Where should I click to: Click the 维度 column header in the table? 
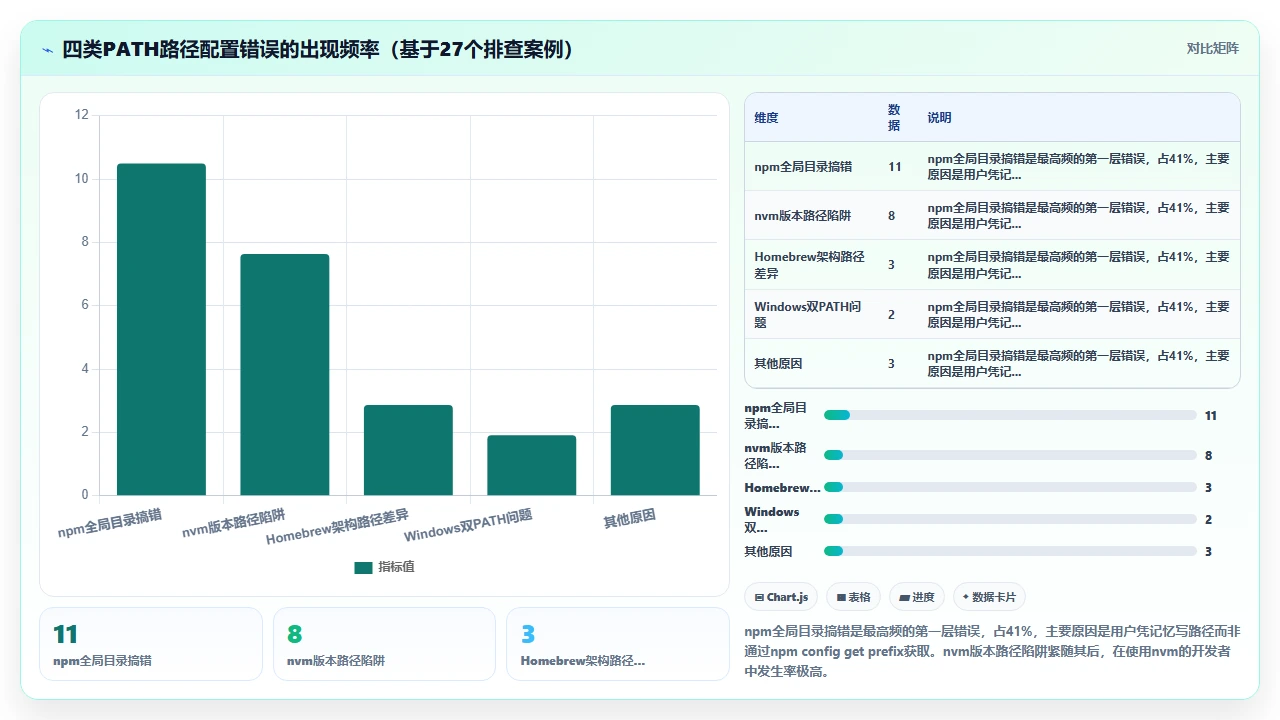(x=766, y=118)
